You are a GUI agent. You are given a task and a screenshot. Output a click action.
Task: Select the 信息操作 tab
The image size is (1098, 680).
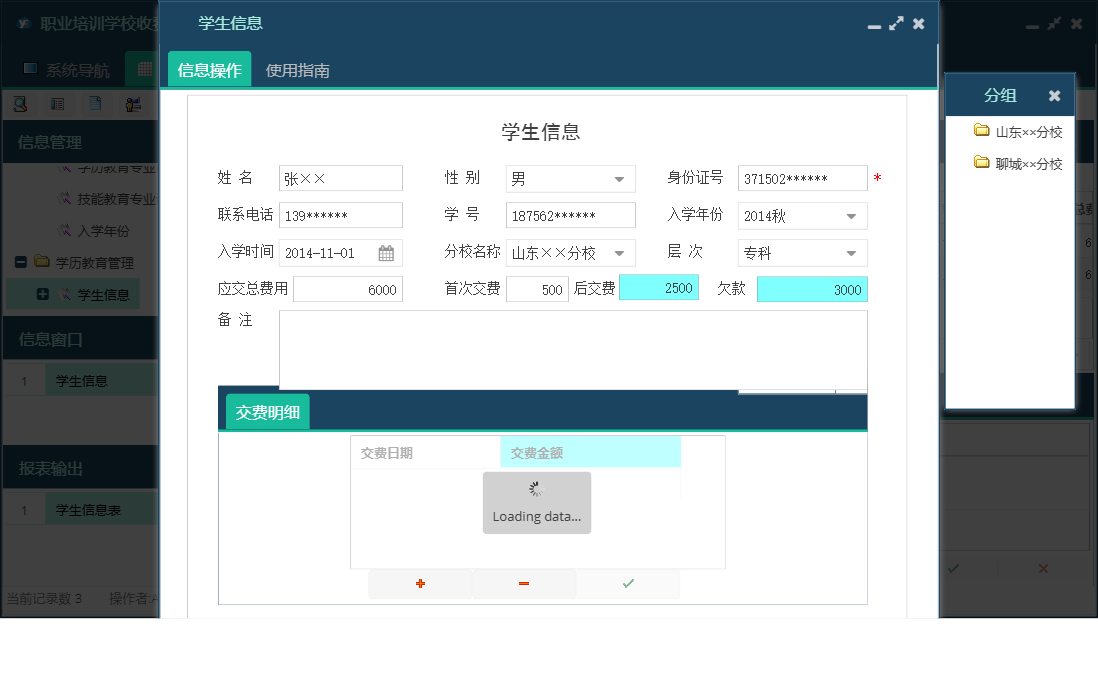(x=208, y=71)
